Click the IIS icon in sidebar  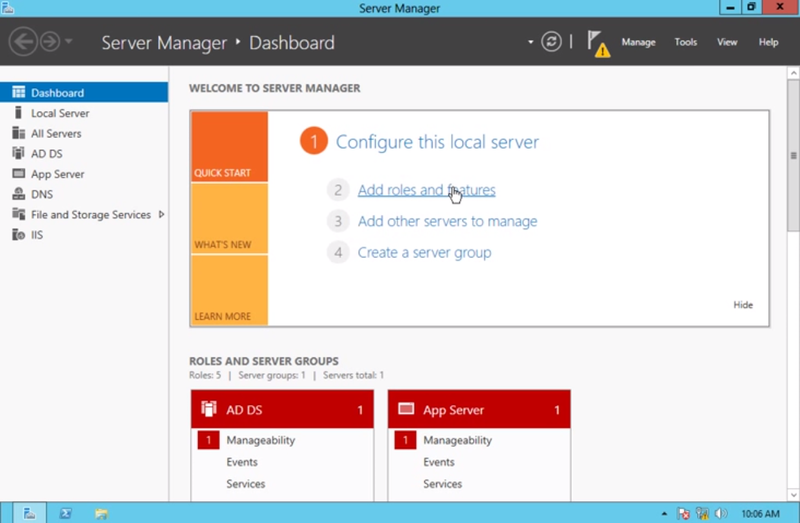pyautogui.click(x=18, y=235)
